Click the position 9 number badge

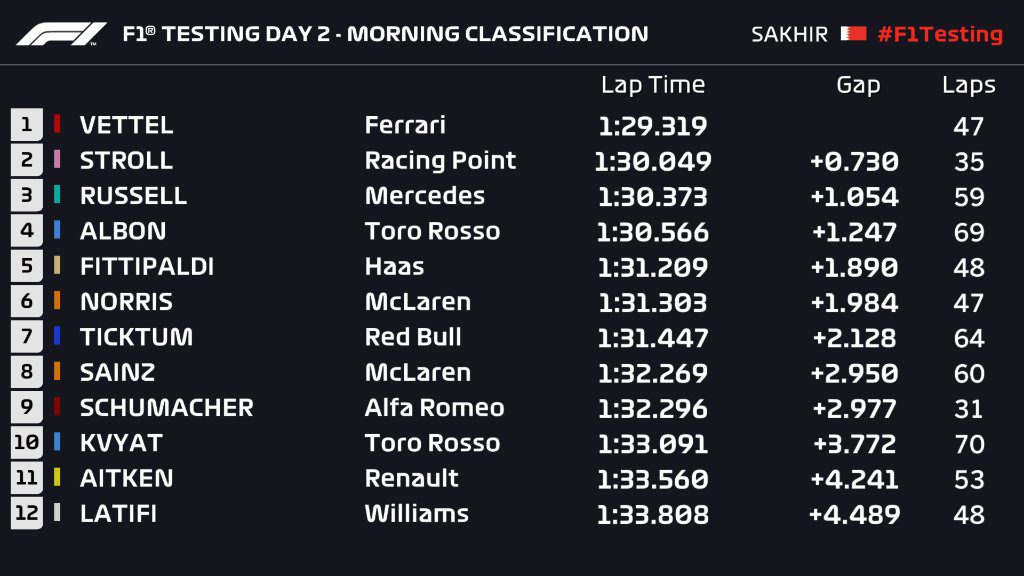(27, 407)
